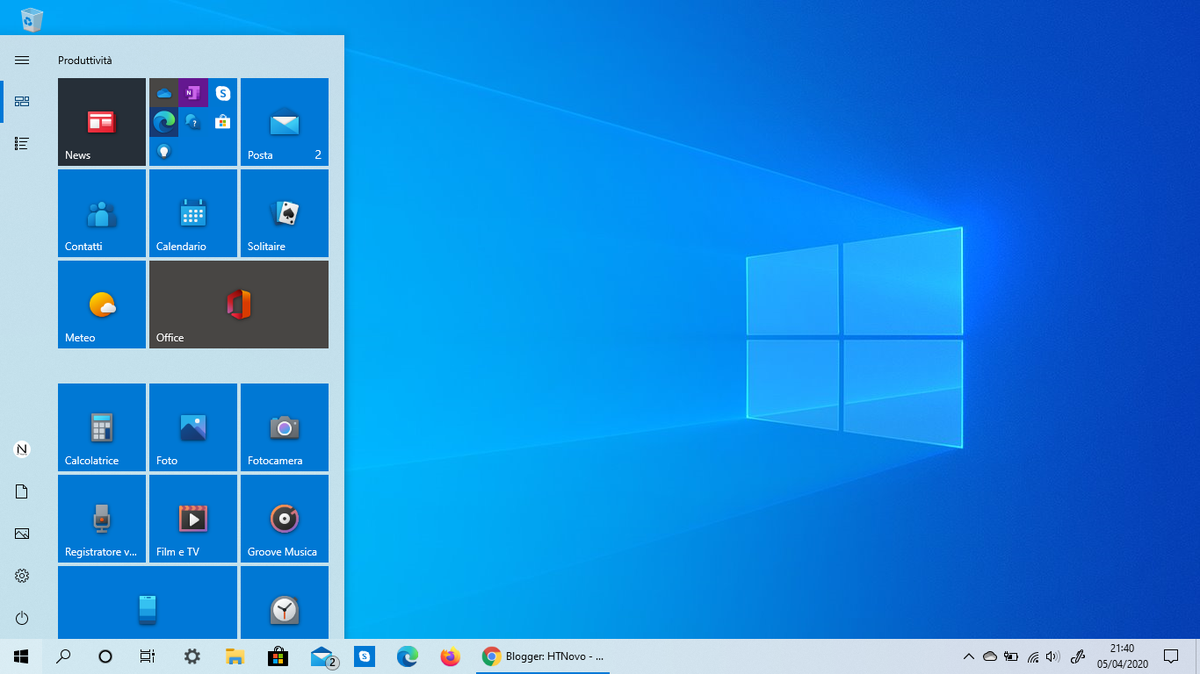1200x674 pixels.
Task: Open the Fotocamera tile
Action: pyautogui.click(x=284, y=427)
